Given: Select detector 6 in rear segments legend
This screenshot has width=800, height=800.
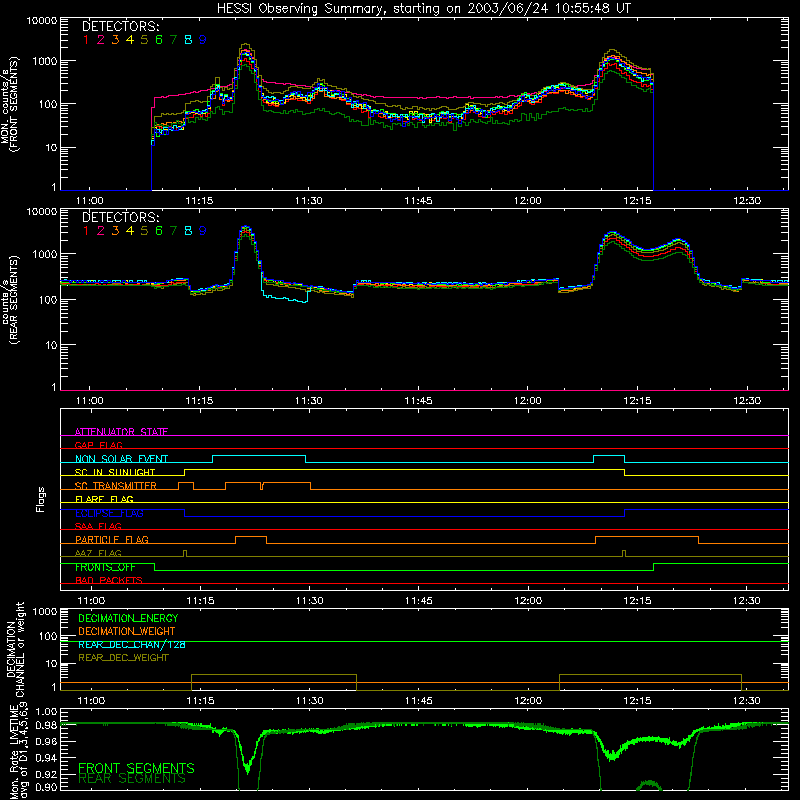Looking at the screenshot, I should [159, 231].
